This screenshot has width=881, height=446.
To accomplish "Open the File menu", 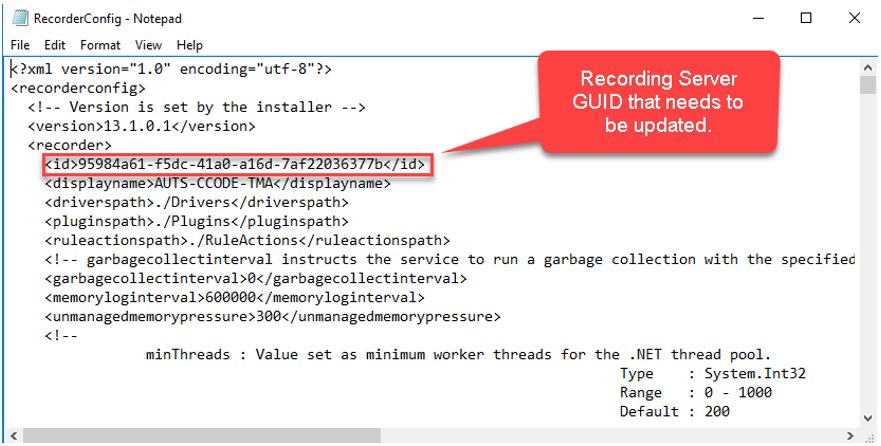I will tap(20, 45).
